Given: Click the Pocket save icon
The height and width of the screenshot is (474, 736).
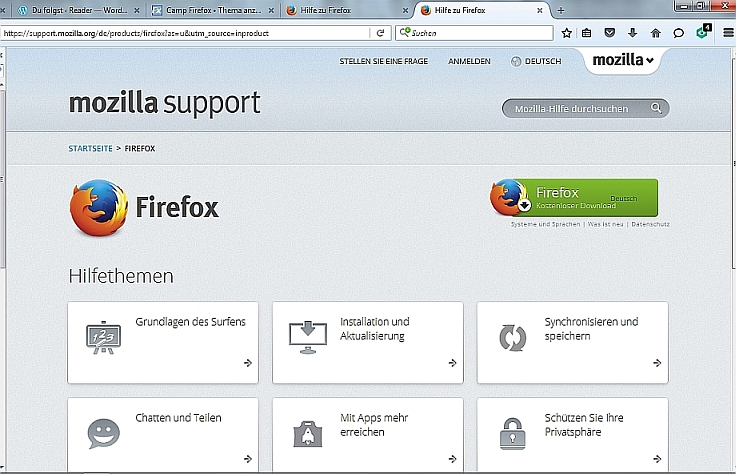Looking at the screenshot, I should (609, 33).
